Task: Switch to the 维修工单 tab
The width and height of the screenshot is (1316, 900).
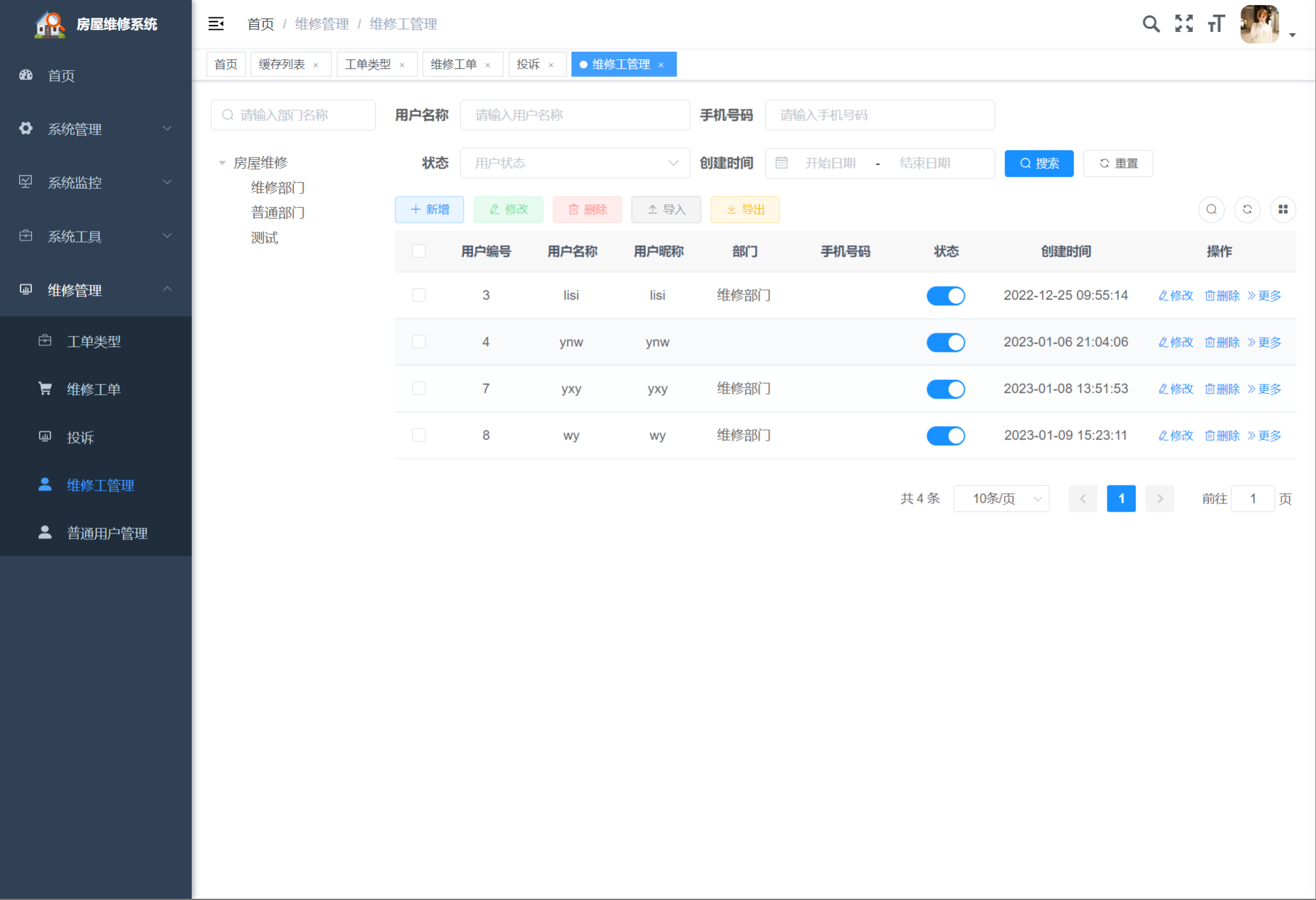Action: tap(453, 65)
